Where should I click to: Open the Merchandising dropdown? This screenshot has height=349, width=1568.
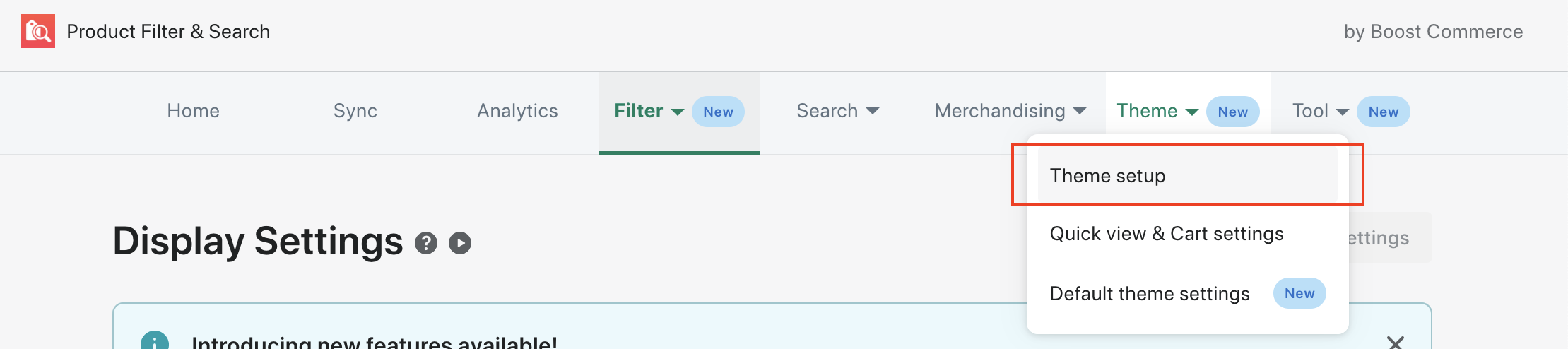1010,111
